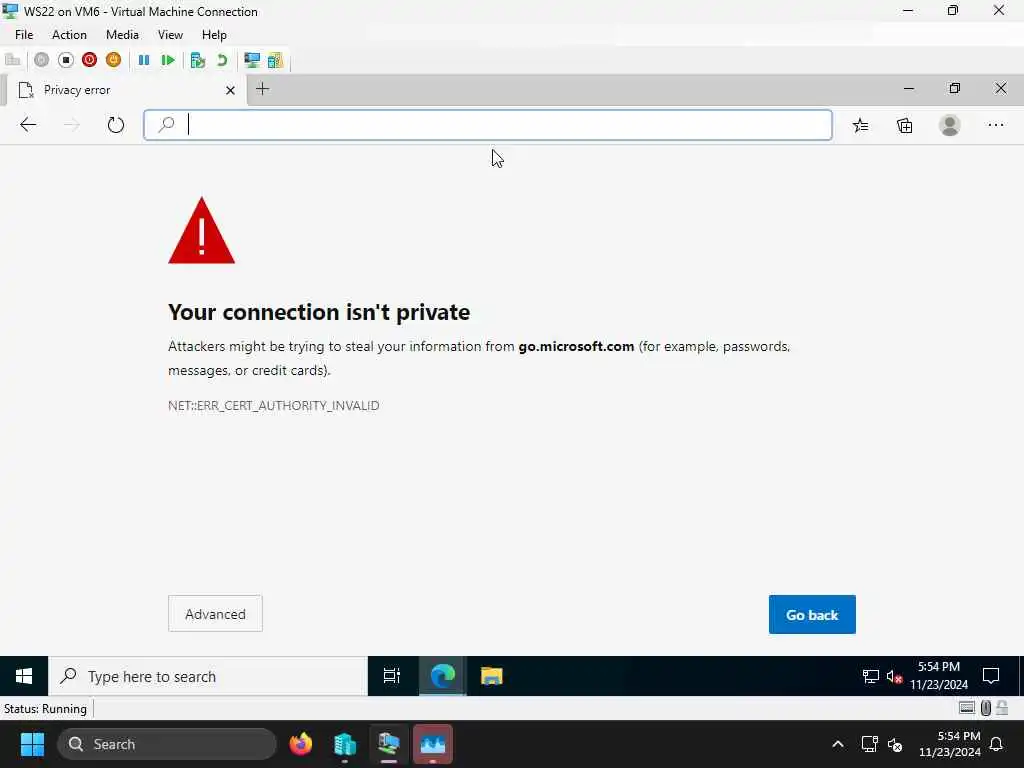Click the keyboard status icon in VM status bar
The width and height of the screenshot is (1024, 768).
pos(967,708)
